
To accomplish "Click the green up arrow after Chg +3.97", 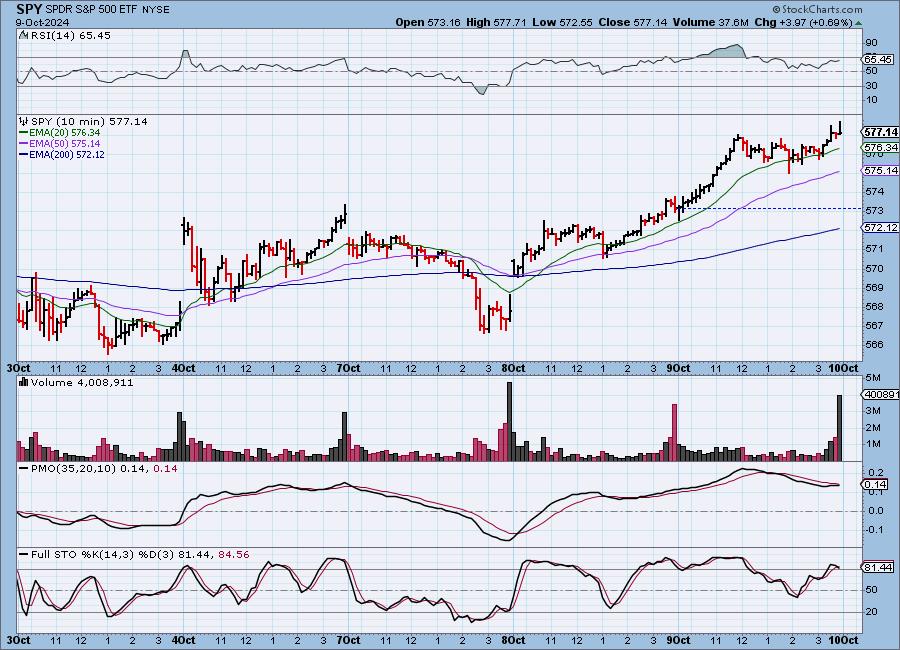I will coord(858,23).
